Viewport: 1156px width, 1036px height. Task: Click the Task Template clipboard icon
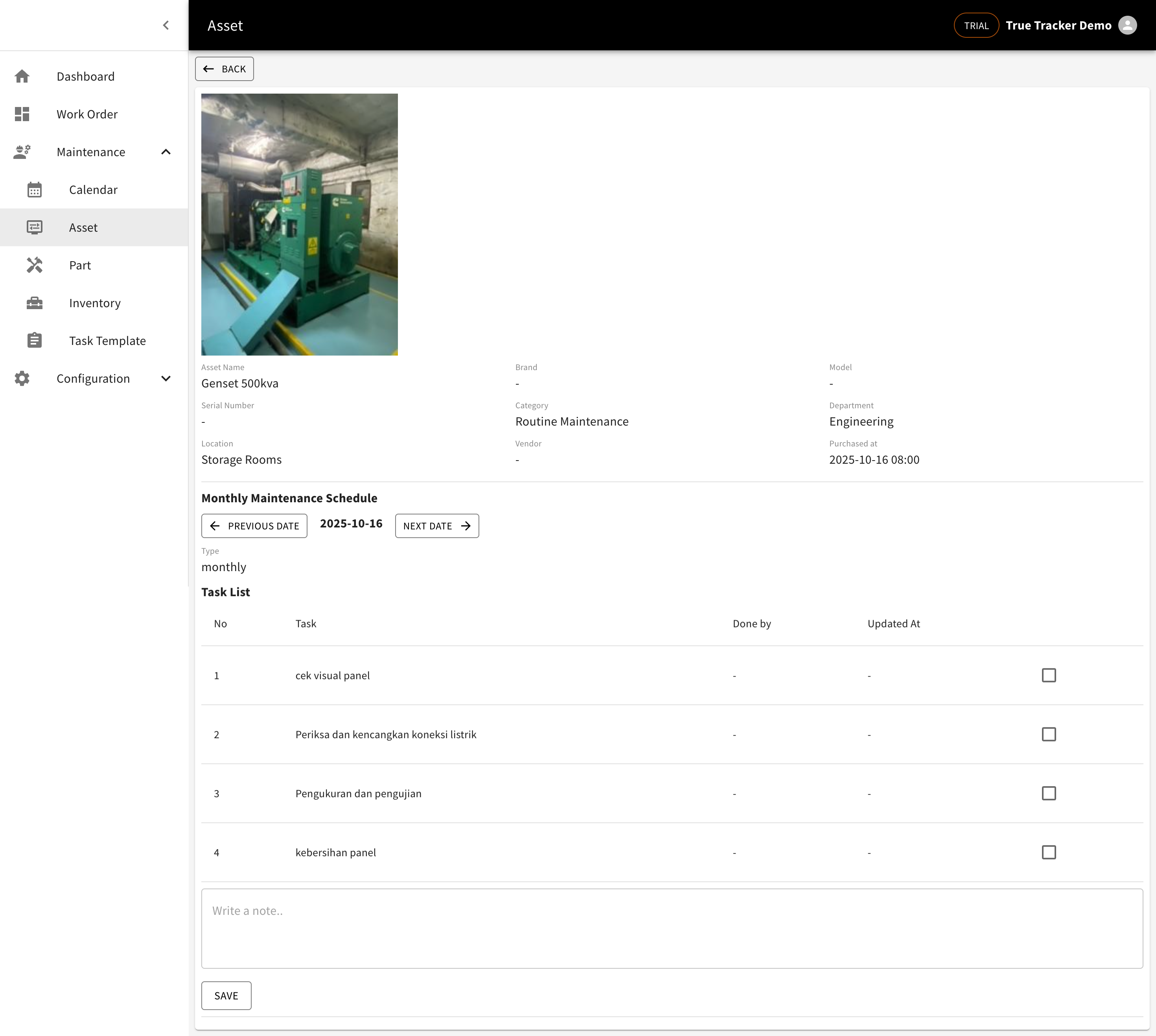click(x=35, y=340)
